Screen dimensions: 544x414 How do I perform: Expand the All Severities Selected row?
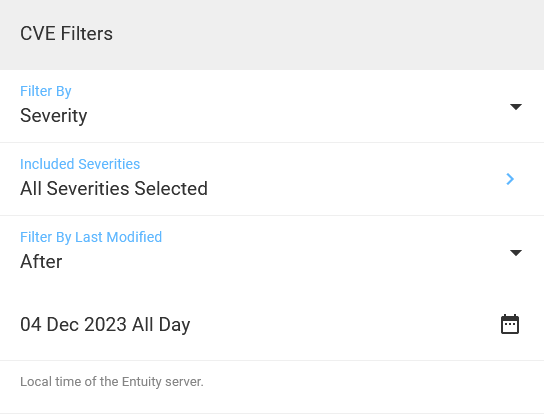click(x=272, y=179)
